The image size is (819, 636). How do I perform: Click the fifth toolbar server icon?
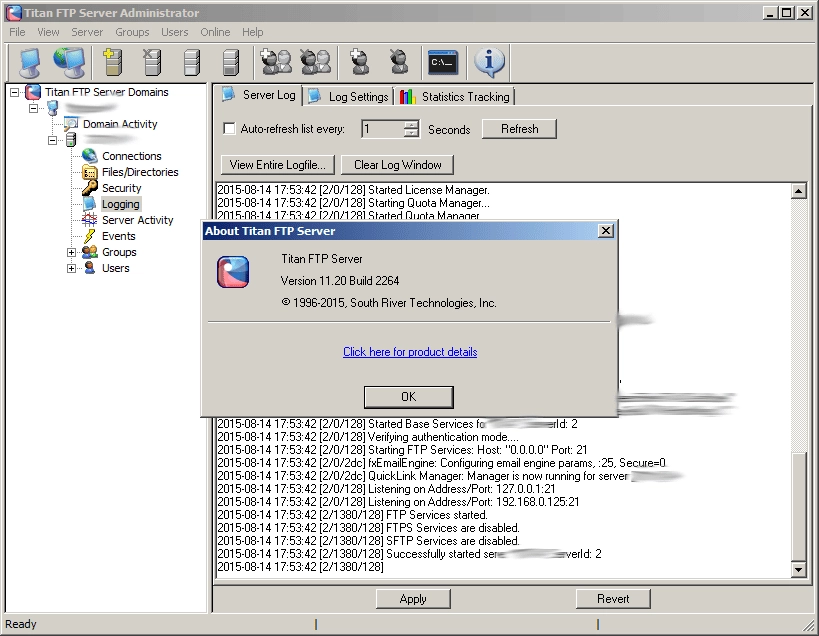(192, 62)
